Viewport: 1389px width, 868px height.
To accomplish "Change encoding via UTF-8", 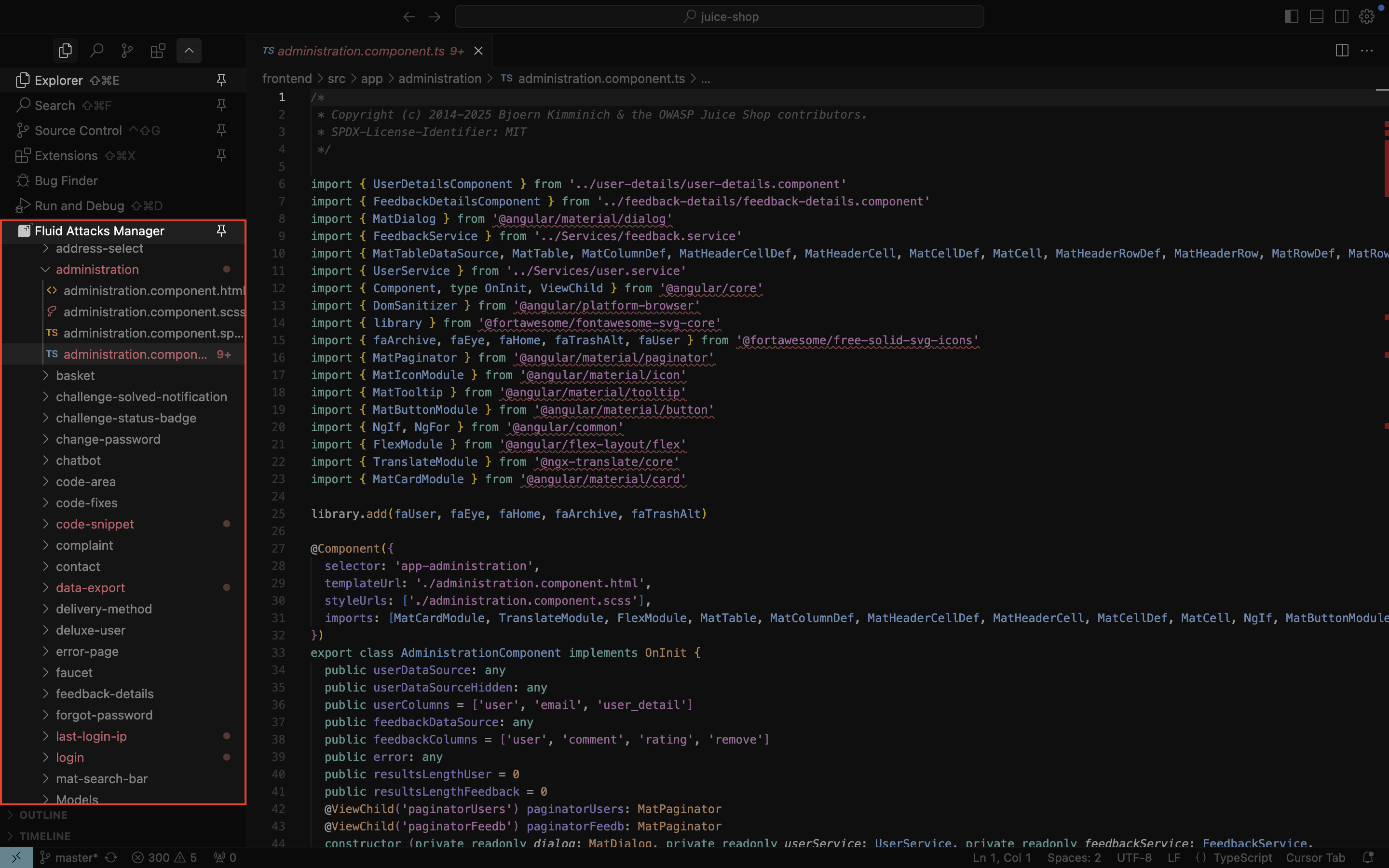I will (x=1134, y=858).
